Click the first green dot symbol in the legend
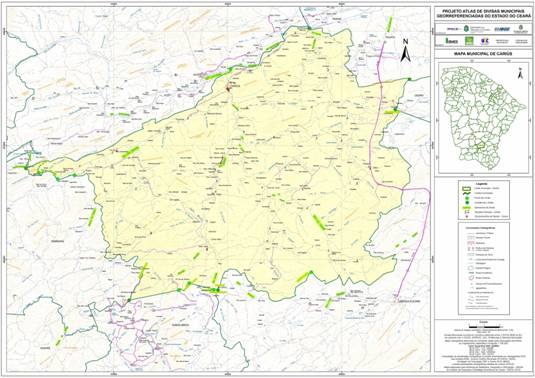Image resolution: width=535 pixels, height=378 pixels. [467, 198]
